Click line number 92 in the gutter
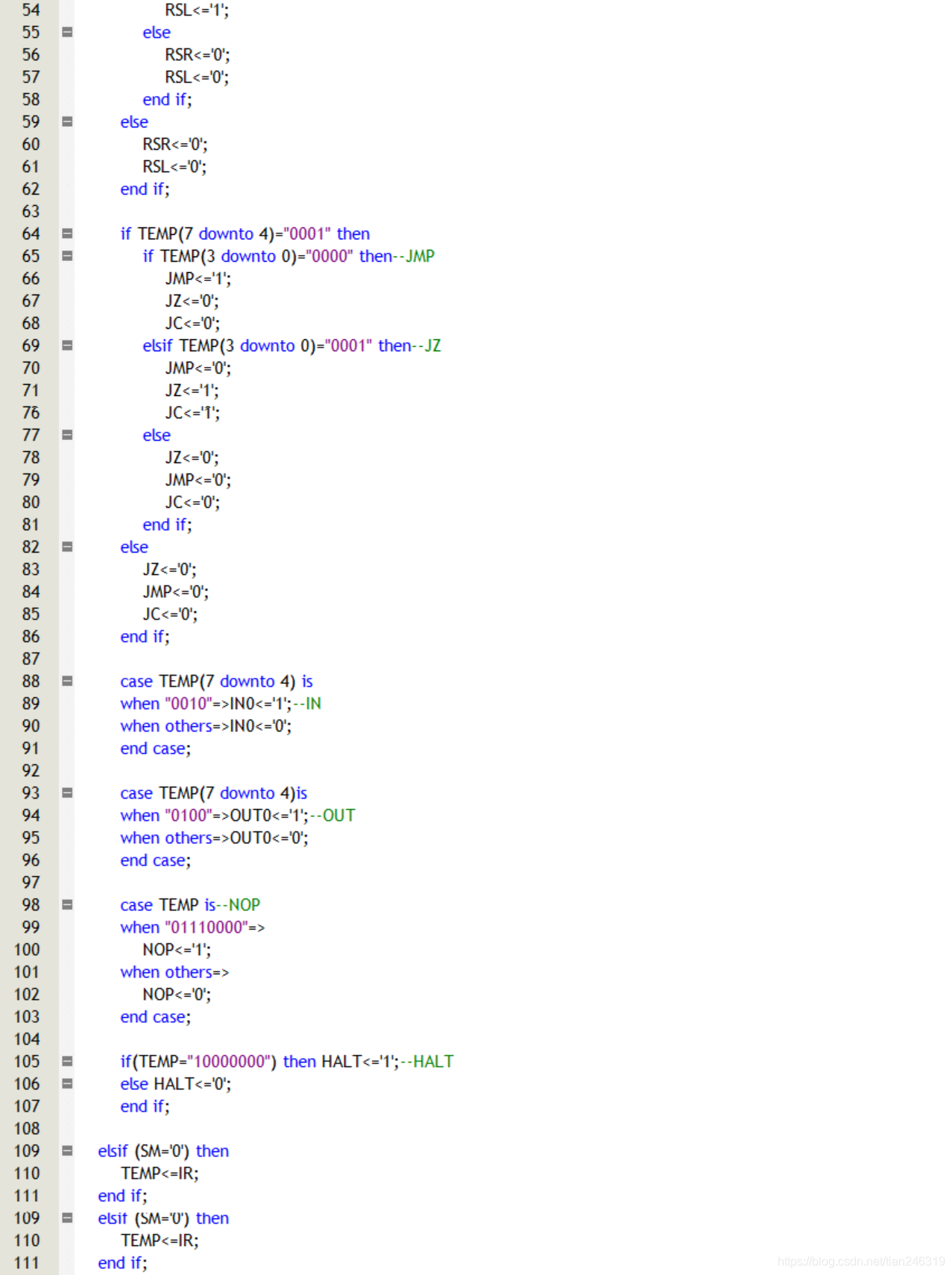The width and height of the screenshot is (952, 1275). coord(31,771)
